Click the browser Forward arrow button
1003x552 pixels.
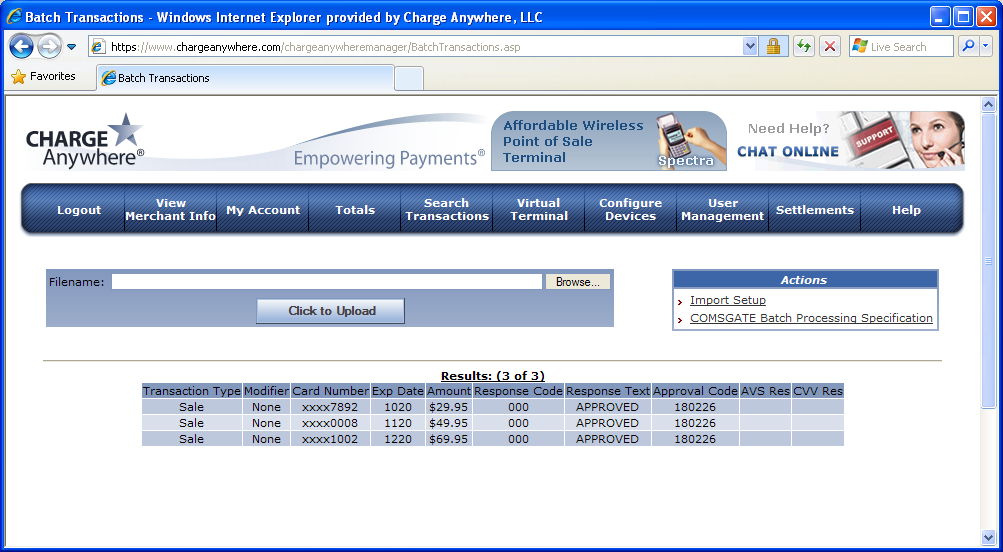click(x=49, y=46)
